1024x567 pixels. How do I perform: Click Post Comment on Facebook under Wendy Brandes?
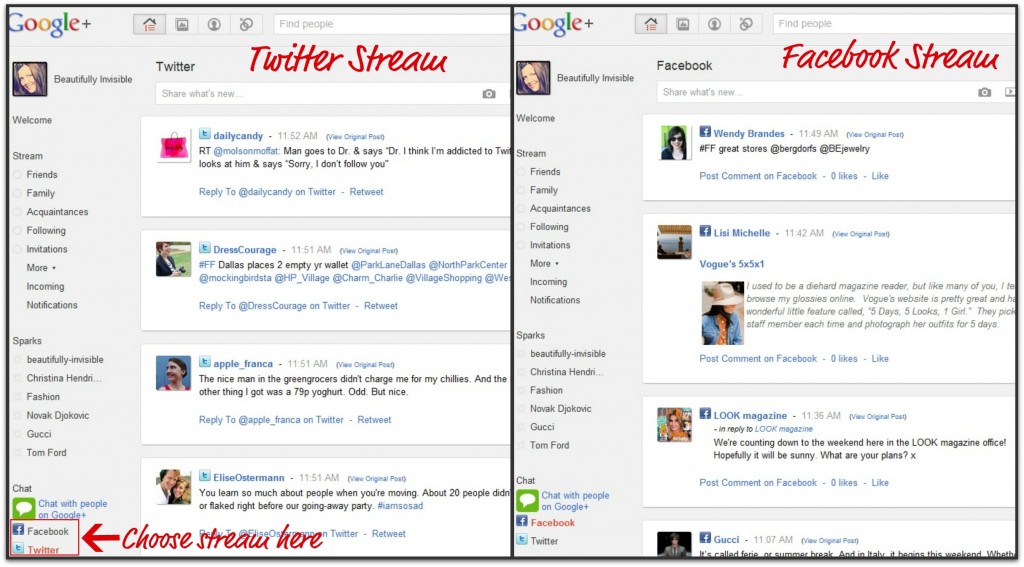[x=758, y=176]
